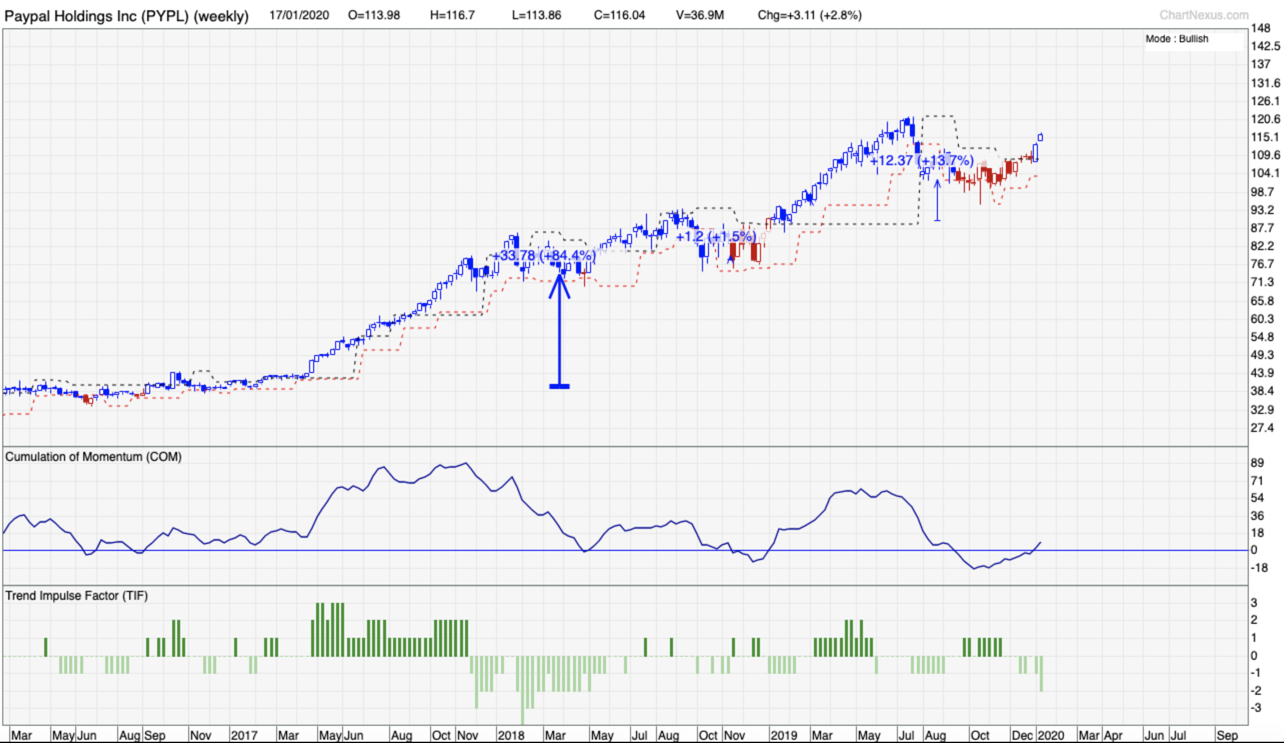Click the 27.4 price axis label
1284x743 pixels.
point(1263,428)
